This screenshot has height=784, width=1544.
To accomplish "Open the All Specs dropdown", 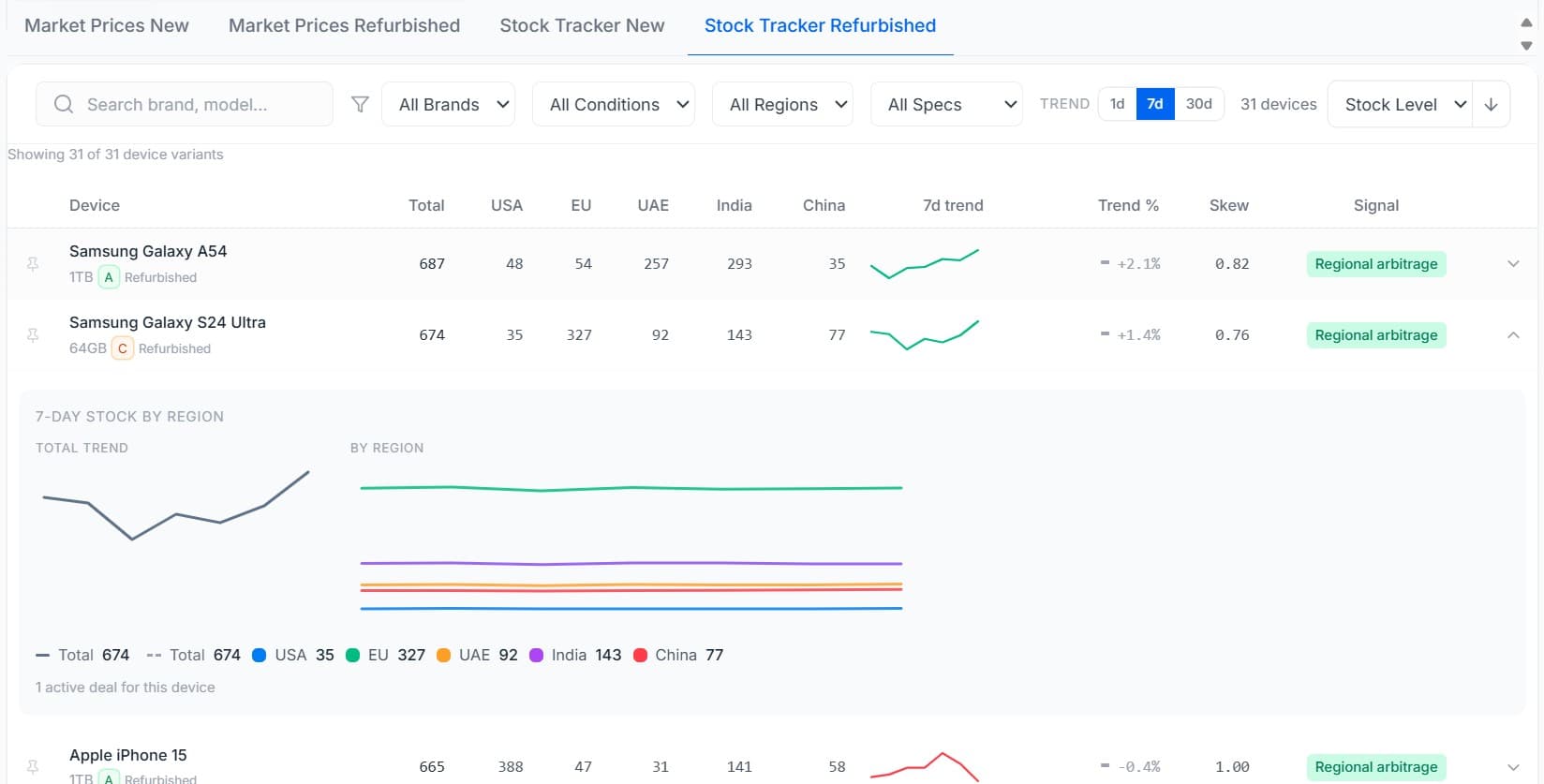I will (x=946, y=104).
